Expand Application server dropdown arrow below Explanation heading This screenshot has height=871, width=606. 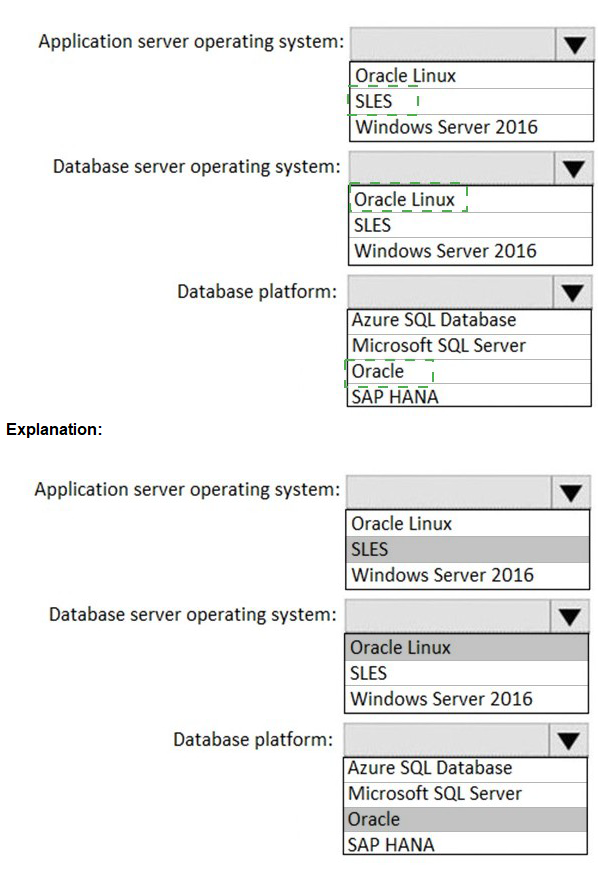[571, 492]
